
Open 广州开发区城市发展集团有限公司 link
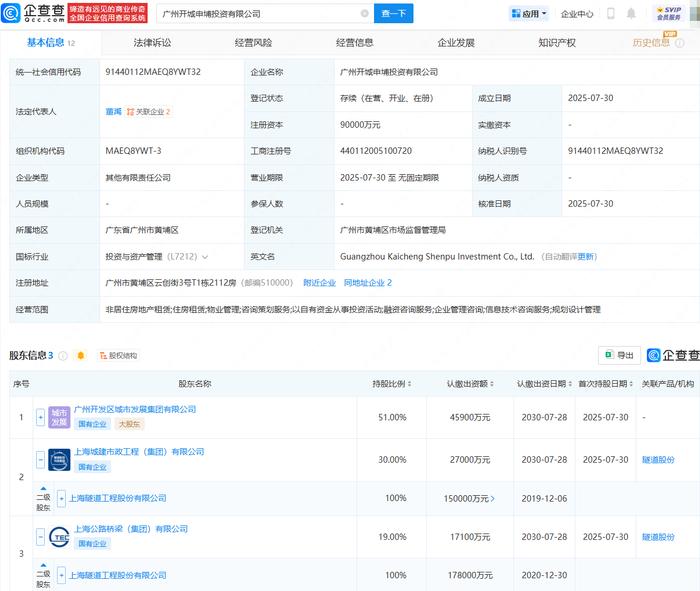[135, 409]
